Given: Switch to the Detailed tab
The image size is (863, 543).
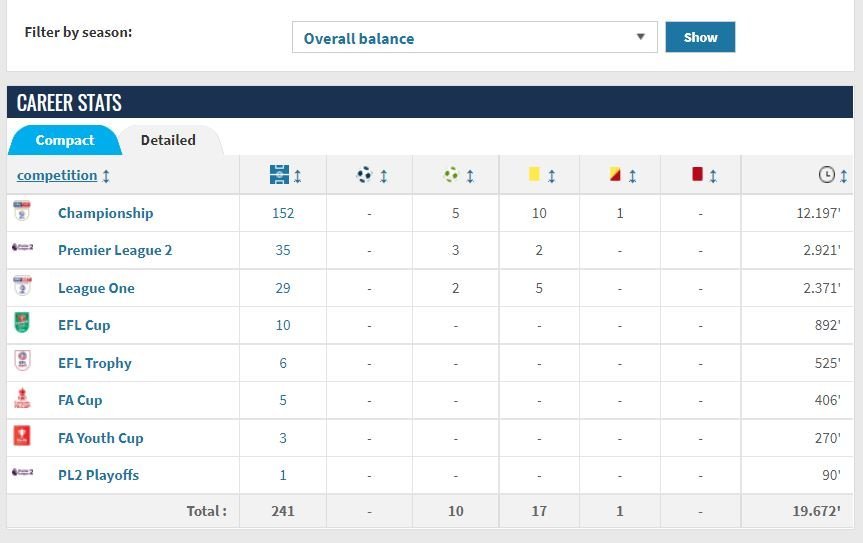Looking at the screenshot, I should [168, 140].
